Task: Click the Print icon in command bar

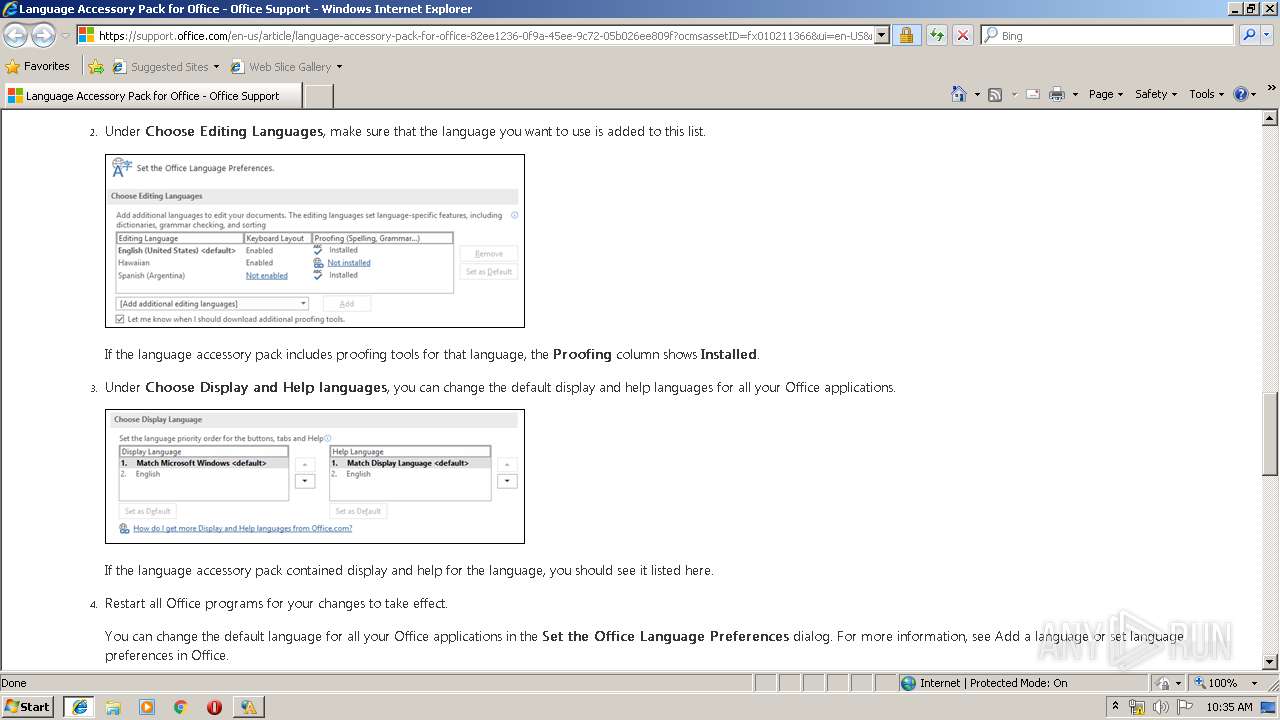Action: tap(1057, 94)
